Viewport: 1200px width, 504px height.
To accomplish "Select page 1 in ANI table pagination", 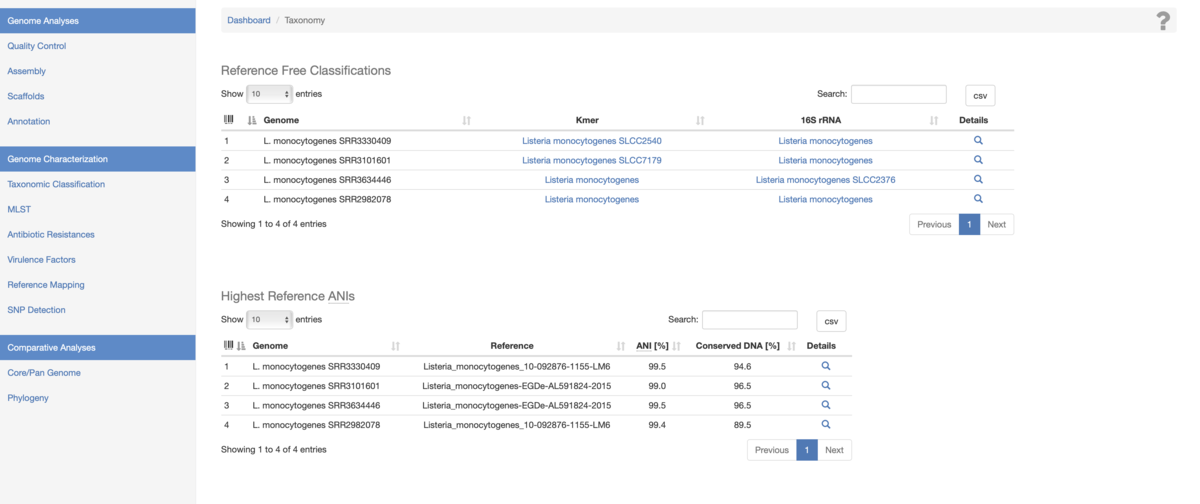I will pos(807,450).
